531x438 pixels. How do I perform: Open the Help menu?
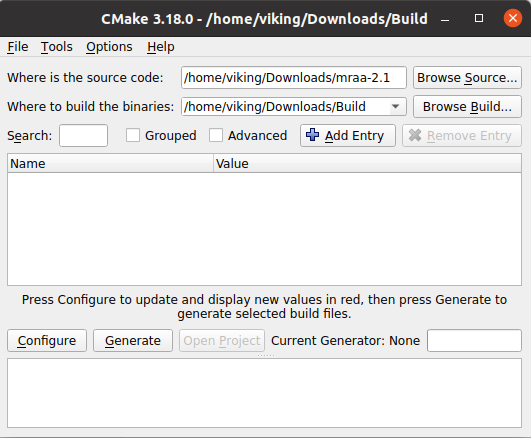click(161, 47)
